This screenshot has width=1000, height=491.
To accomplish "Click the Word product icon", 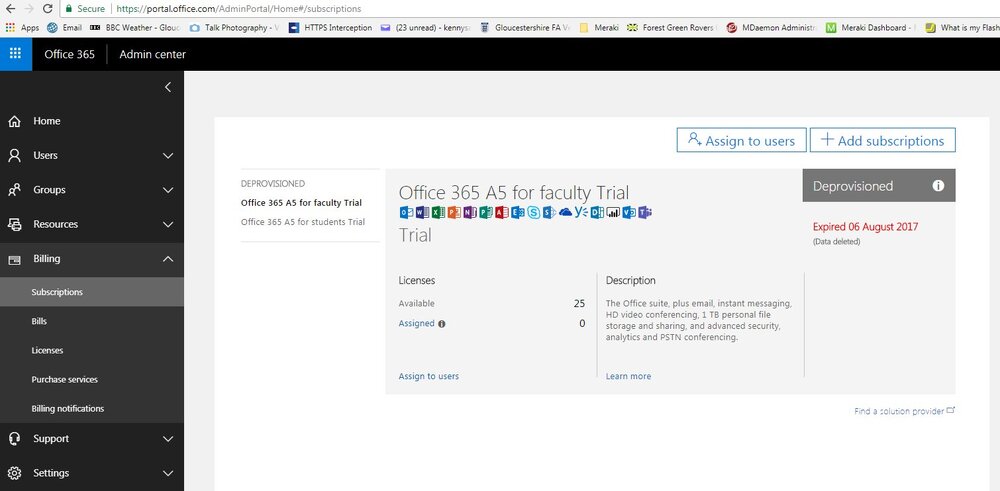I will click(x=422, y=212).
